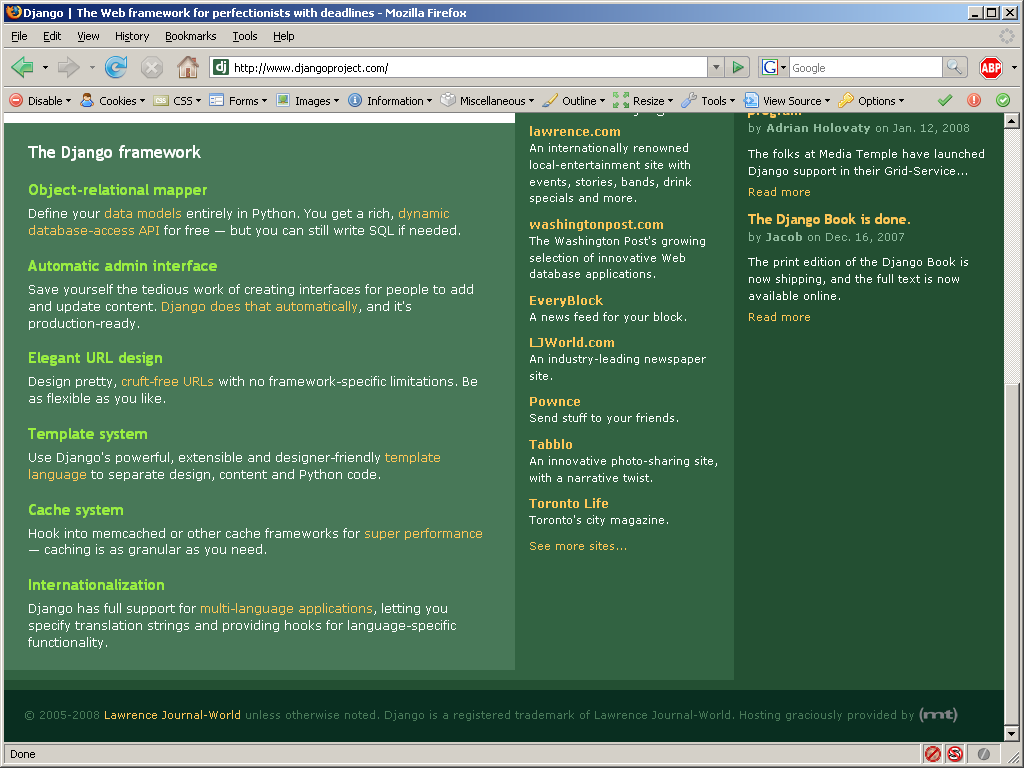Open the History menu

pyautogui.click(x=132, y=36)
